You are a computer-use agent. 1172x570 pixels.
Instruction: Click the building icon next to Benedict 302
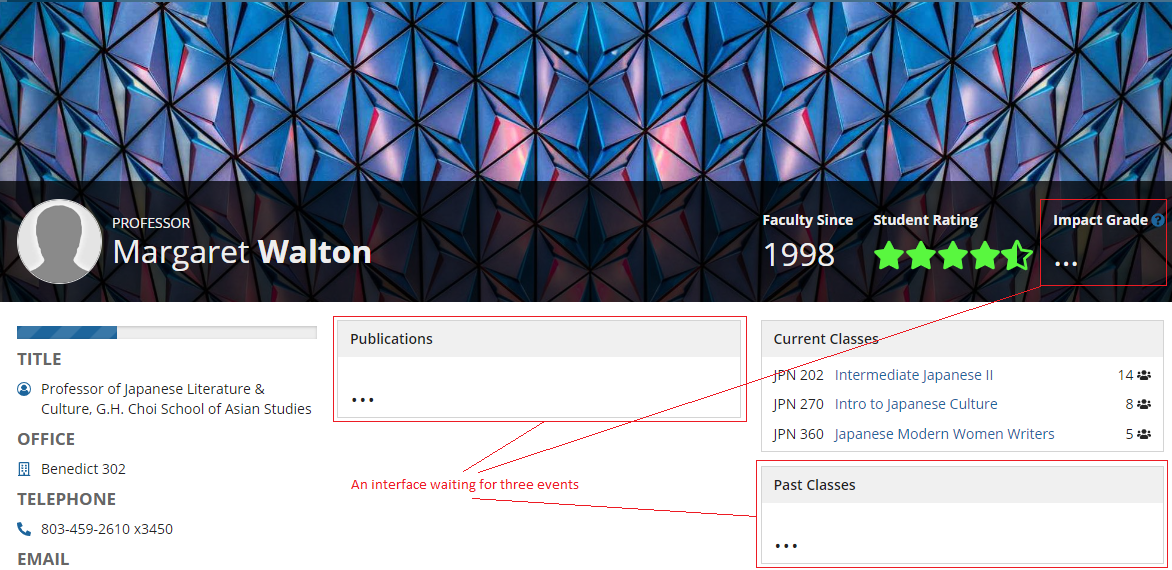pos(25,469)
